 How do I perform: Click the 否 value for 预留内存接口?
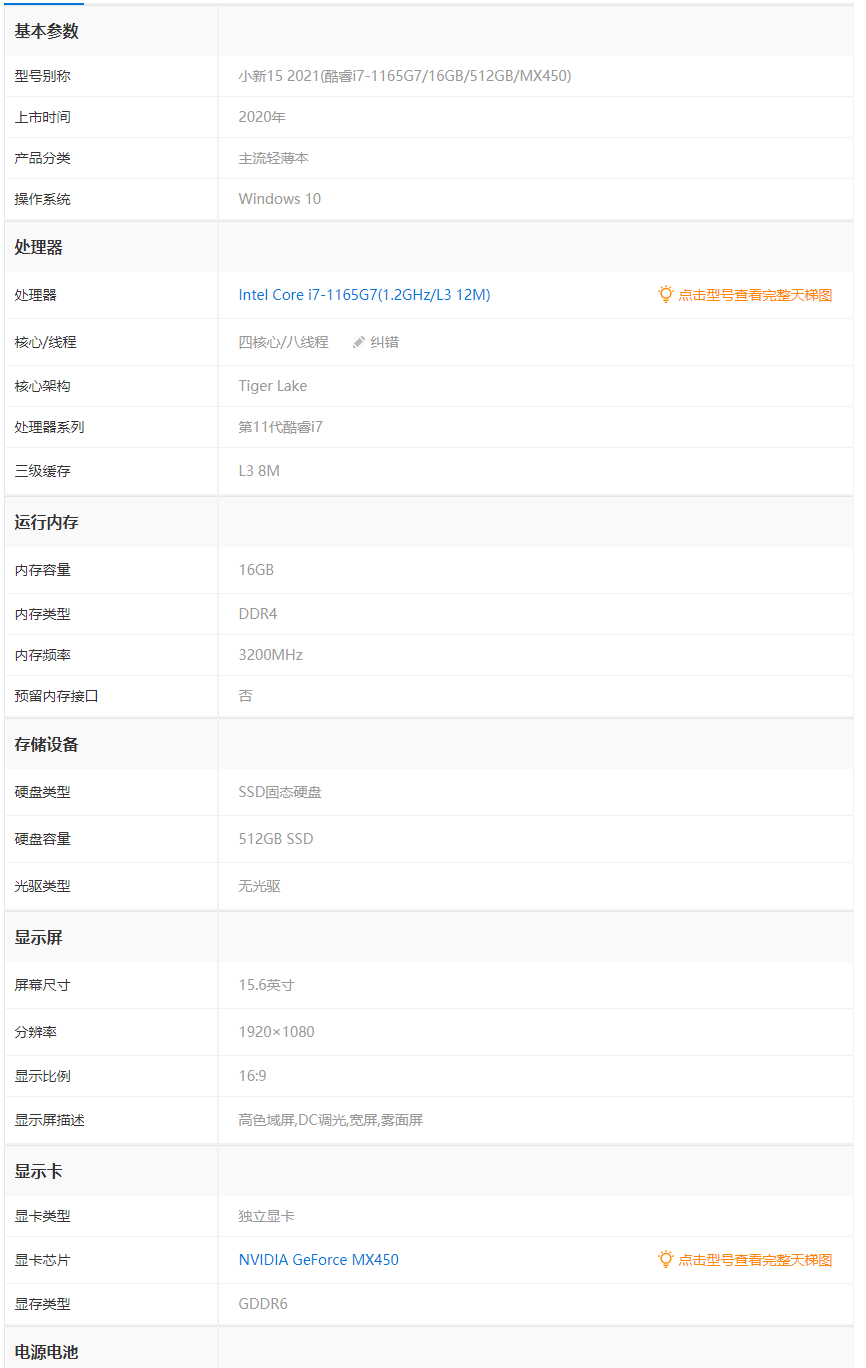coord(245,696)
